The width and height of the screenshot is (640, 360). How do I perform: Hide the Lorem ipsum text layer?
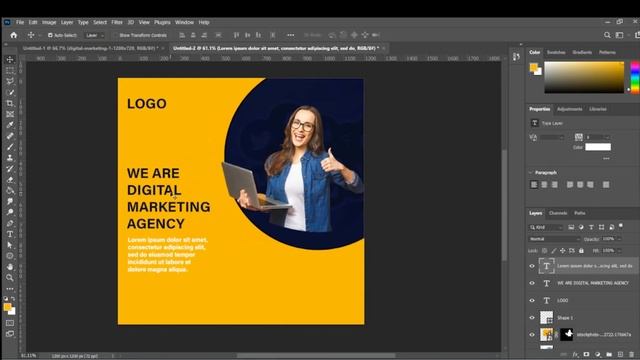[x=532, y=266]
